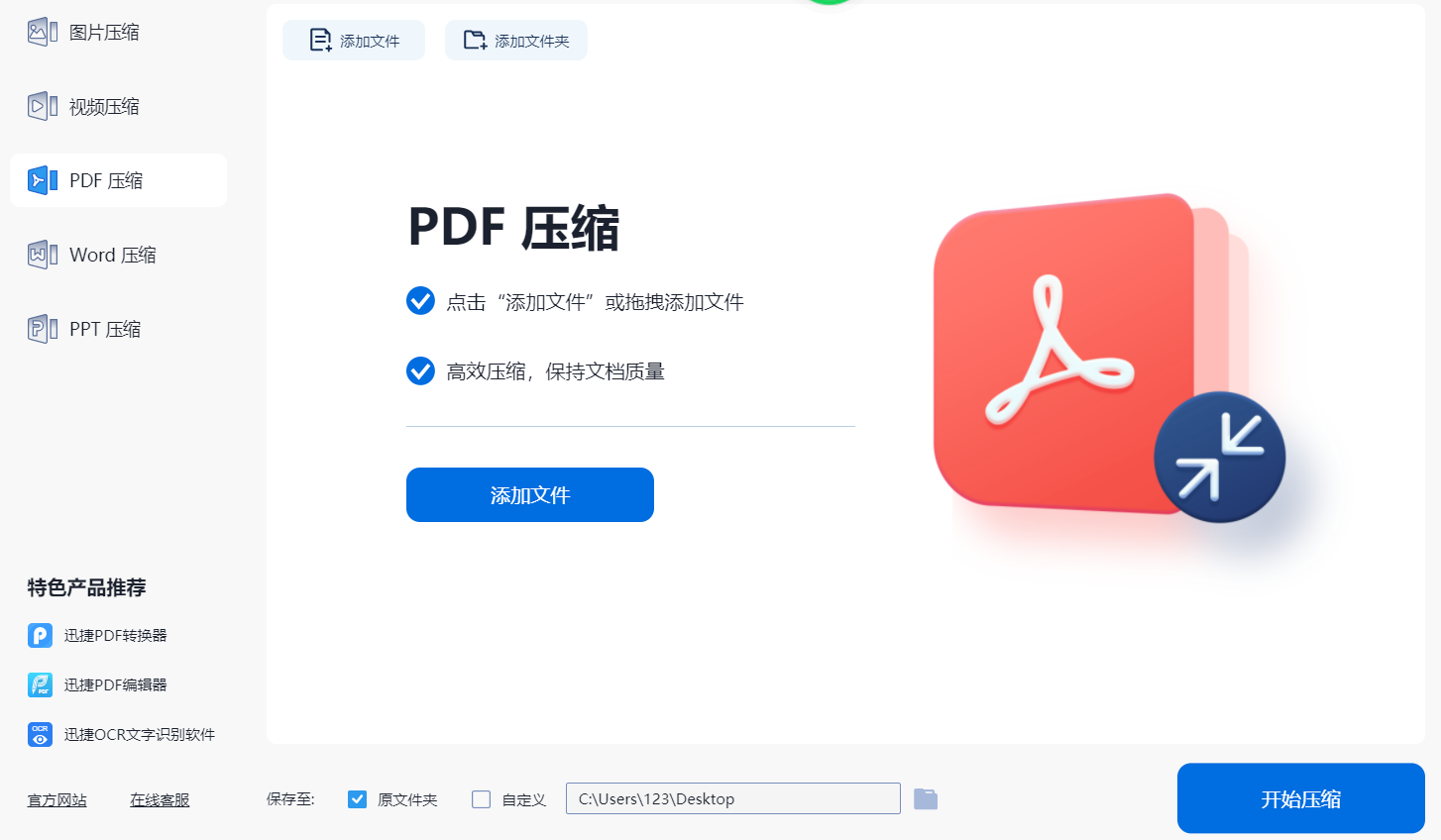Click the 特色产品推荐 heading

click(x=87, y=587)
